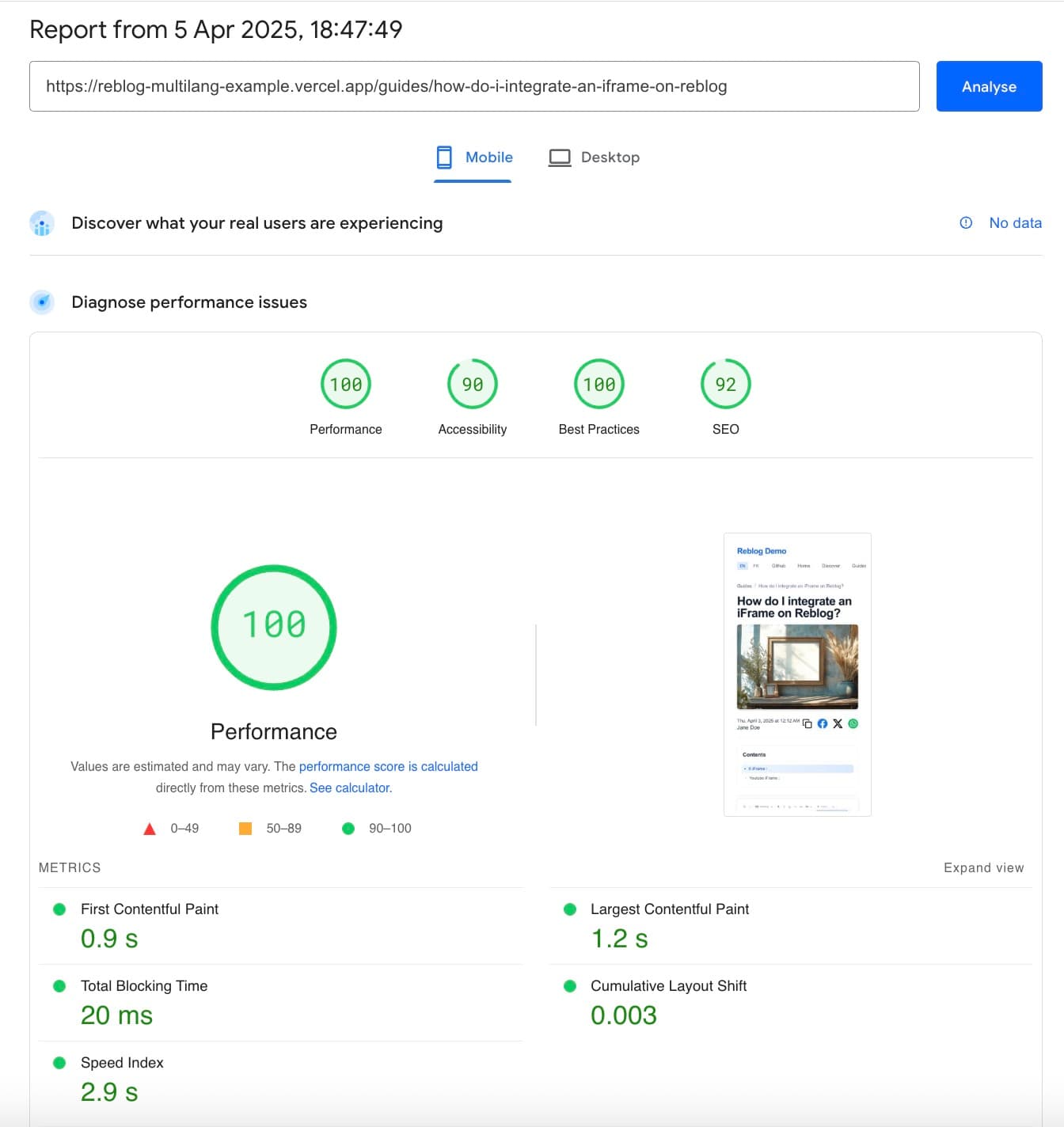The height and width of the screenshot is (1127, 1064).
Task: Click the large 100 Performance gauge
Action: click(274, 627)
